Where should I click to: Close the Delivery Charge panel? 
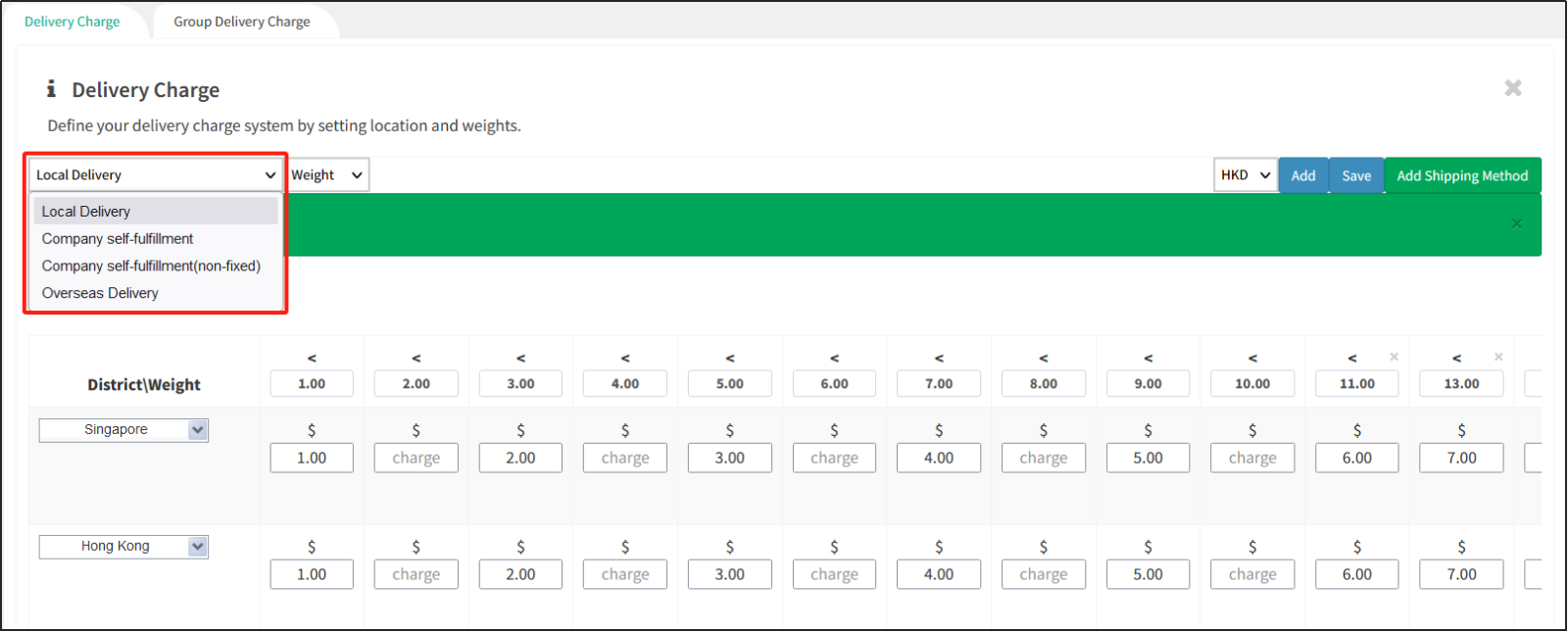[1513, 88]
